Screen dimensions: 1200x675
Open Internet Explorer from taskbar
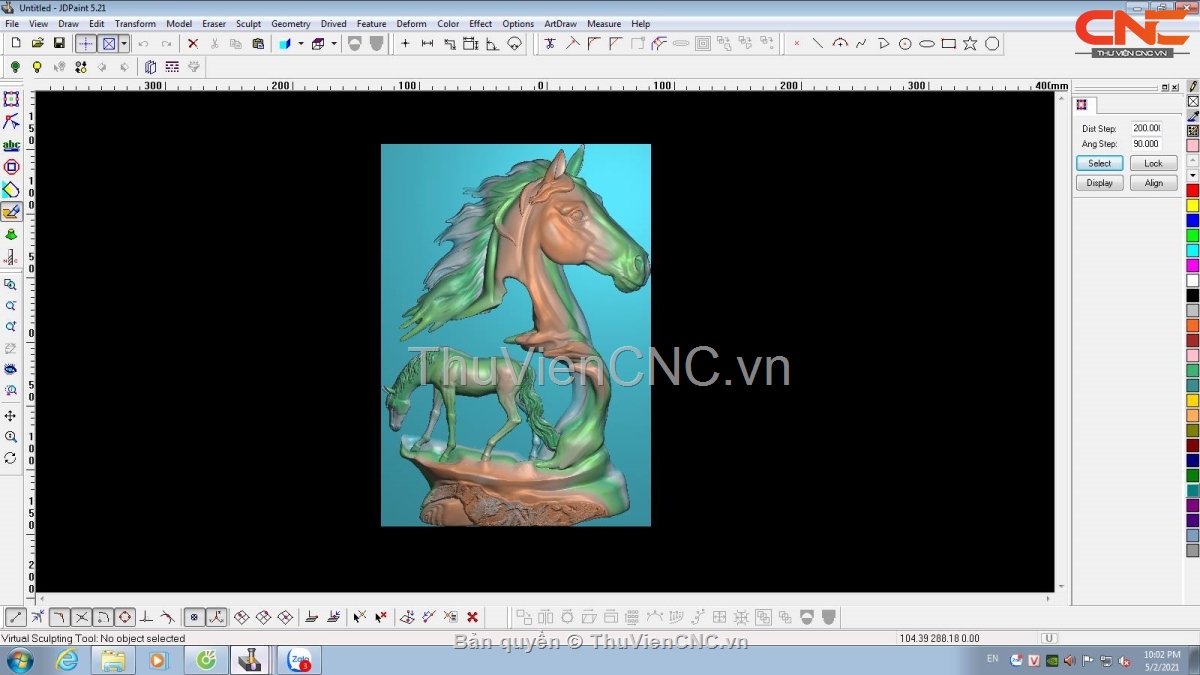click(67, 660)
